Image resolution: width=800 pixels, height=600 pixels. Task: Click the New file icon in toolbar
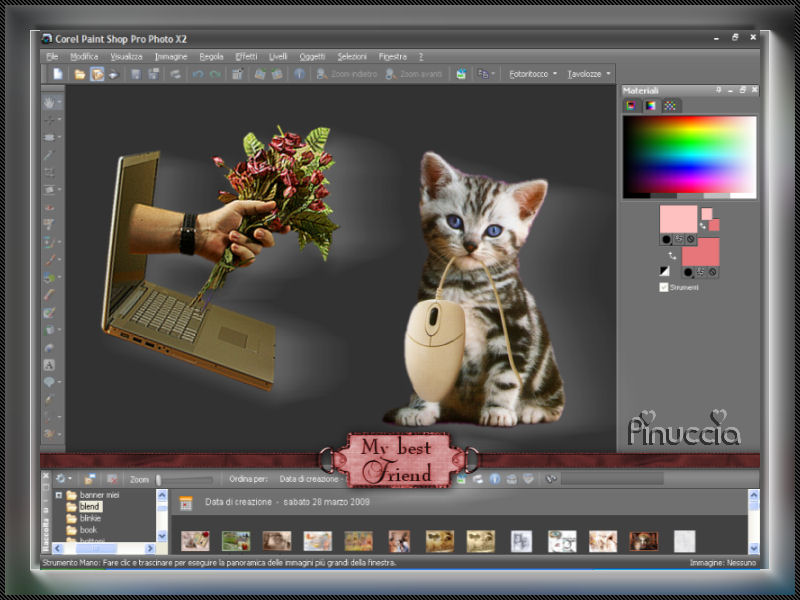(58, 74)
